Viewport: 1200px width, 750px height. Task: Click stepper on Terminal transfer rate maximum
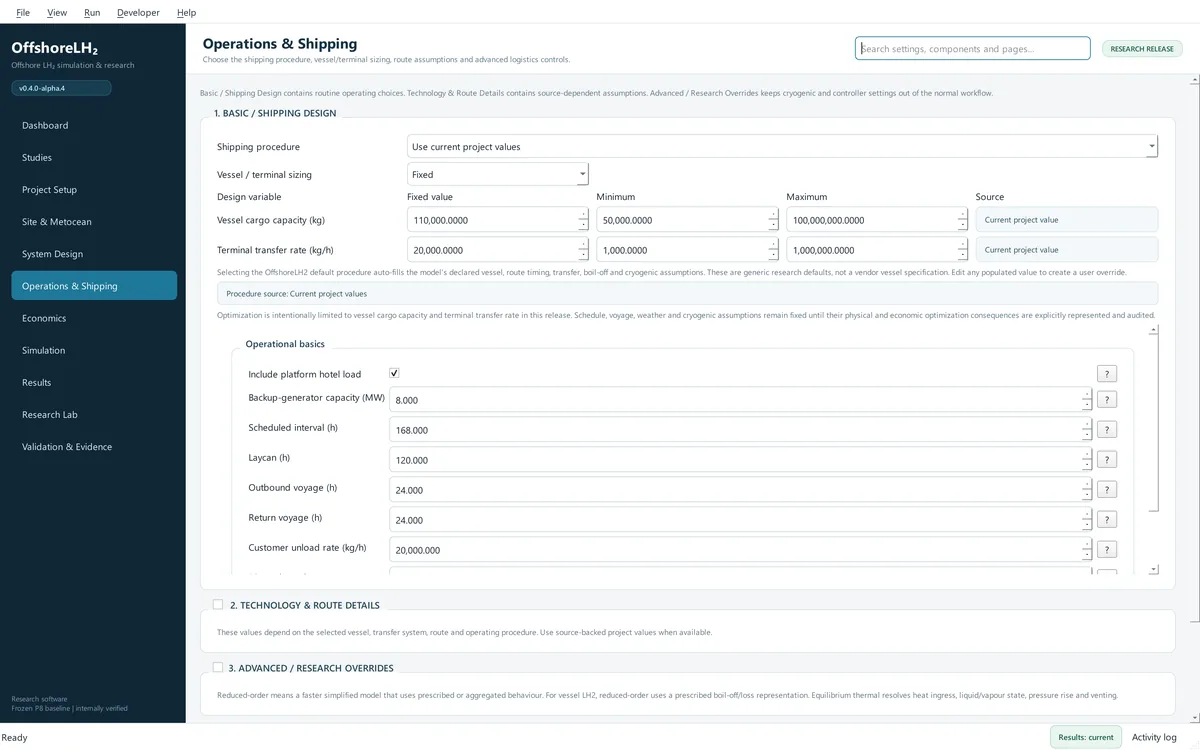tap(963, 250)
